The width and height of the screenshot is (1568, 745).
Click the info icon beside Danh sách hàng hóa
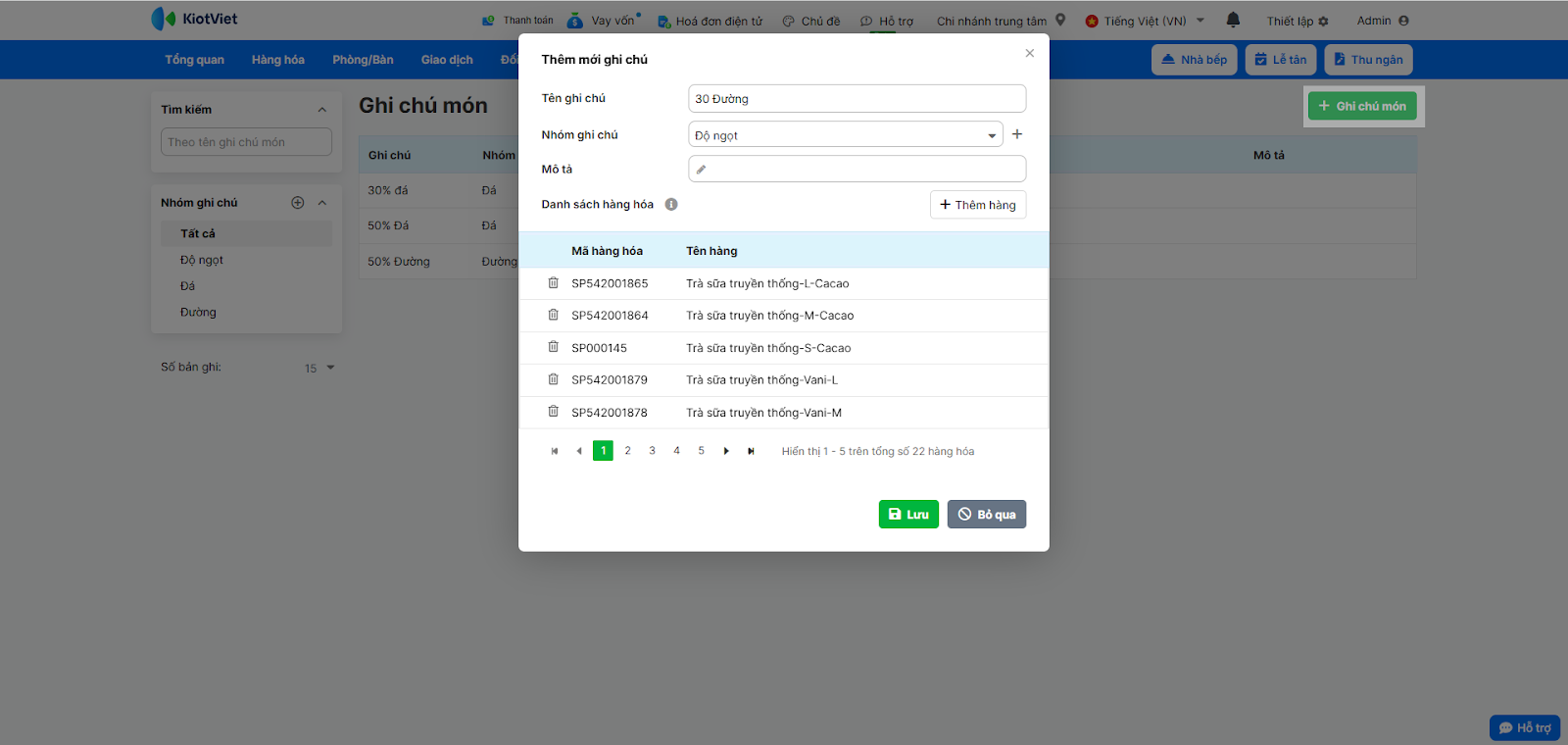click(x=671, y=204)
